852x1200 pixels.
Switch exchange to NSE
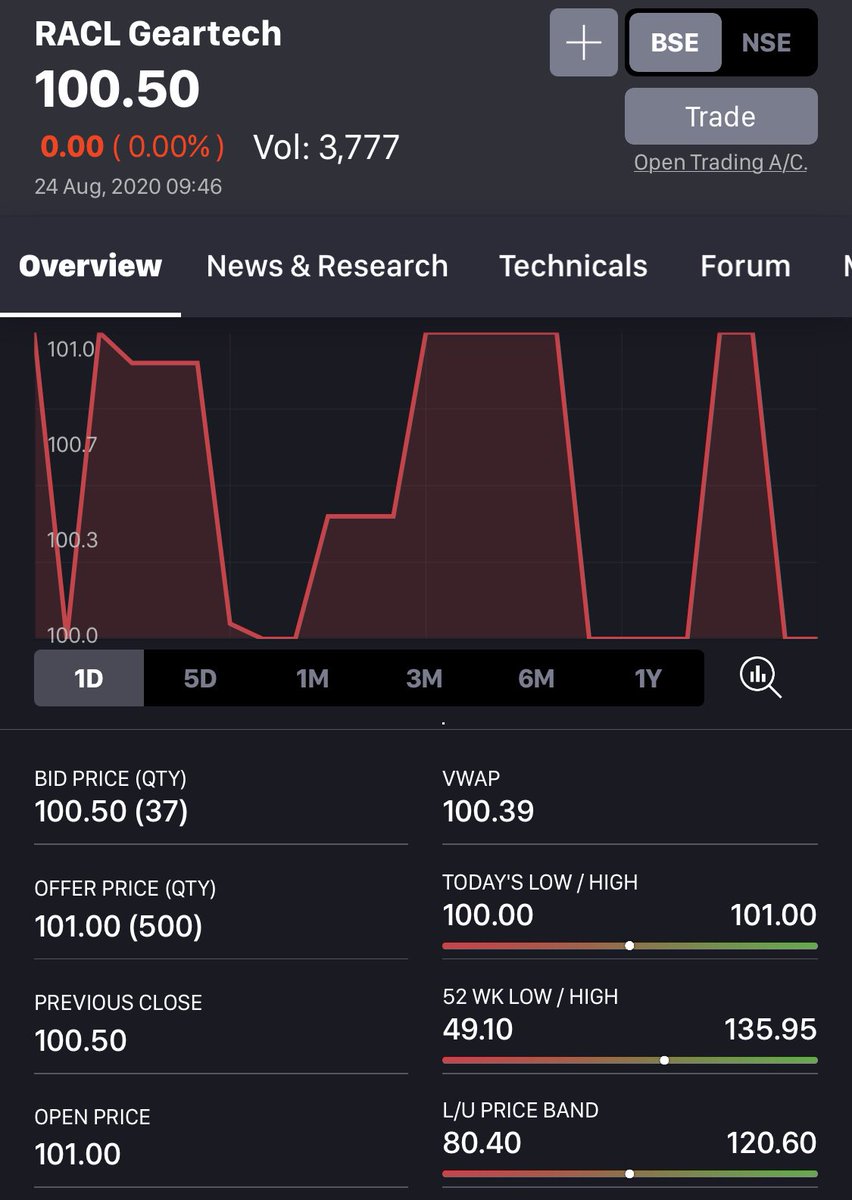pos(766,43)
